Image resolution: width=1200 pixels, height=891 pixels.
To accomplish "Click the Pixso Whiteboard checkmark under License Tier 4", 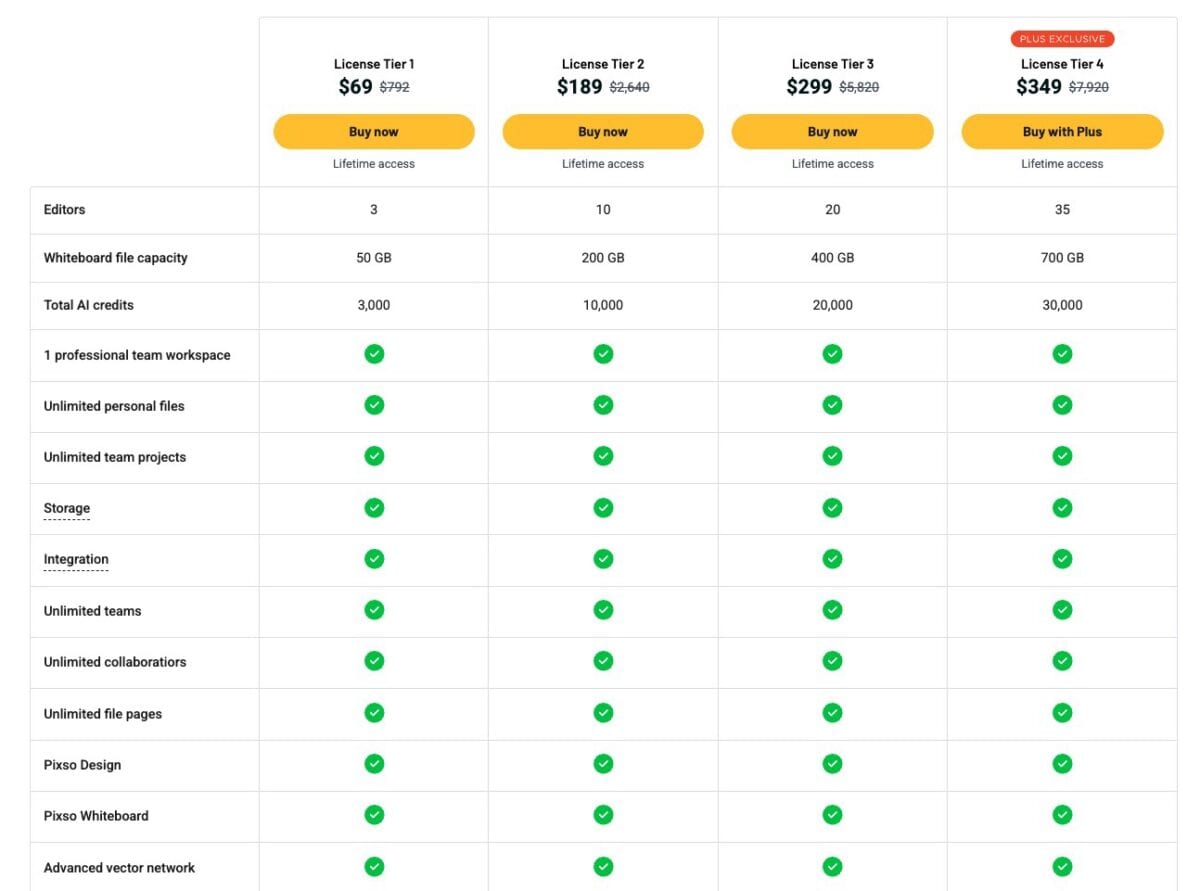I will coord(1062,815).
